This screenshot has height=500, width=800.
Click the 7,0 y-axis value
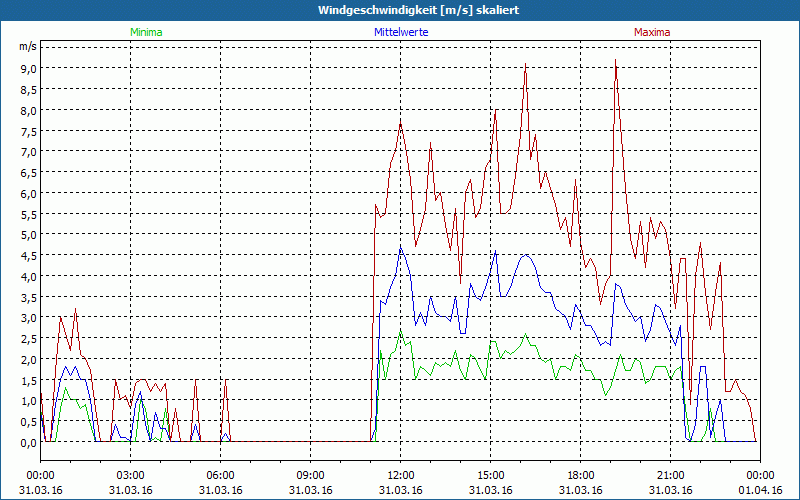pos(29,152)
